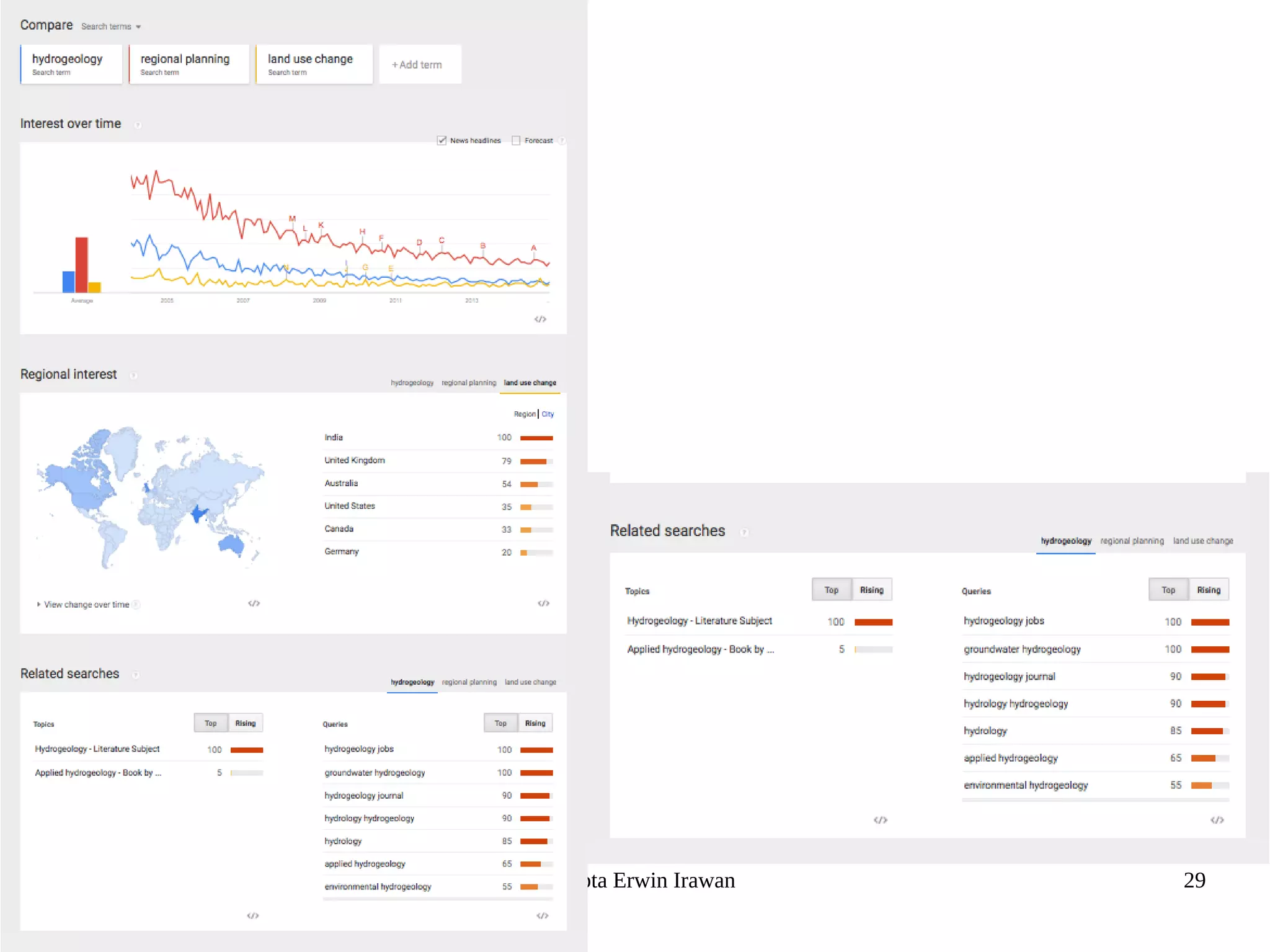
Task: Click India's red interest bar
Action: (536, 438)
